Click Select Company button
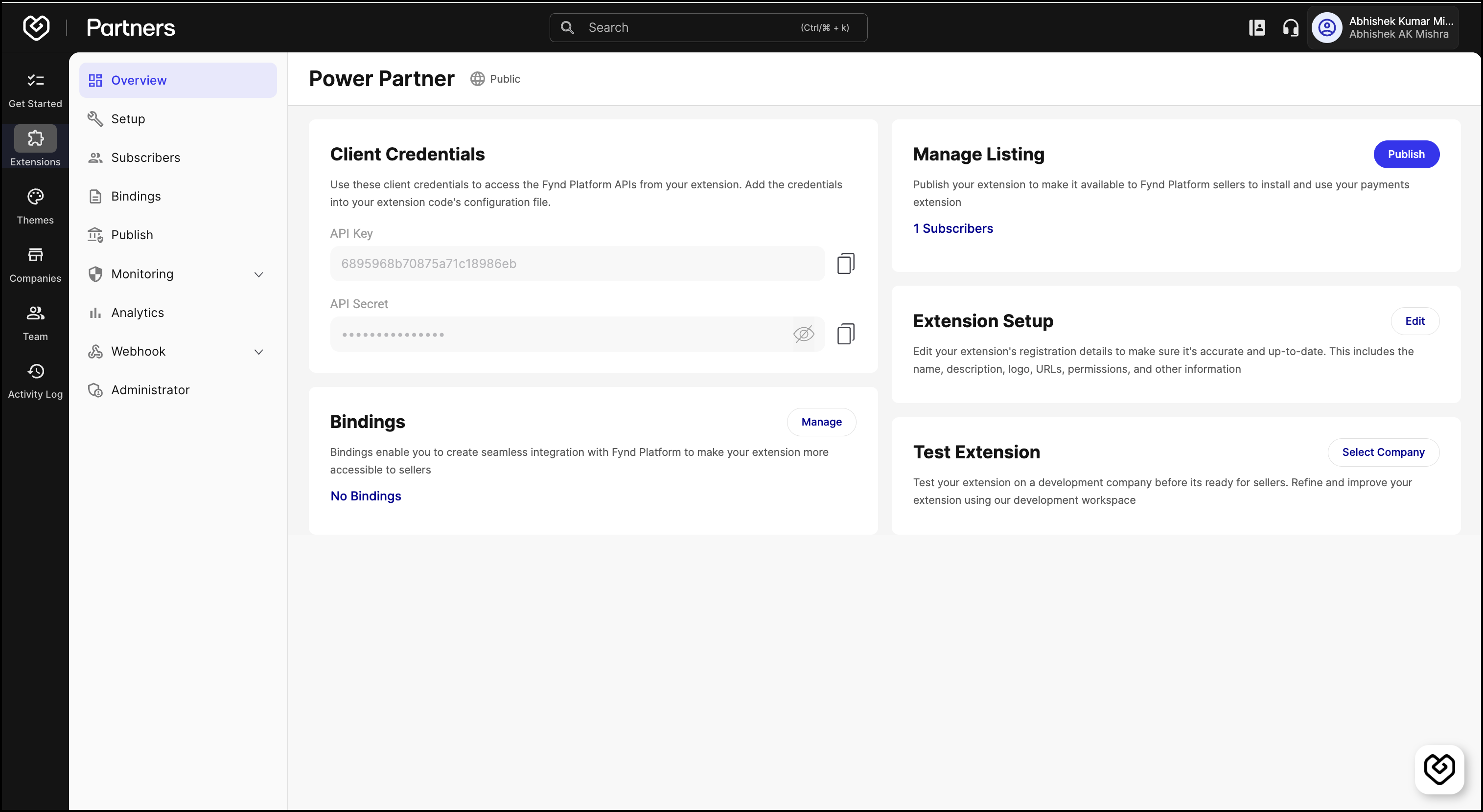1483x812 pixels. point(1383,452)
